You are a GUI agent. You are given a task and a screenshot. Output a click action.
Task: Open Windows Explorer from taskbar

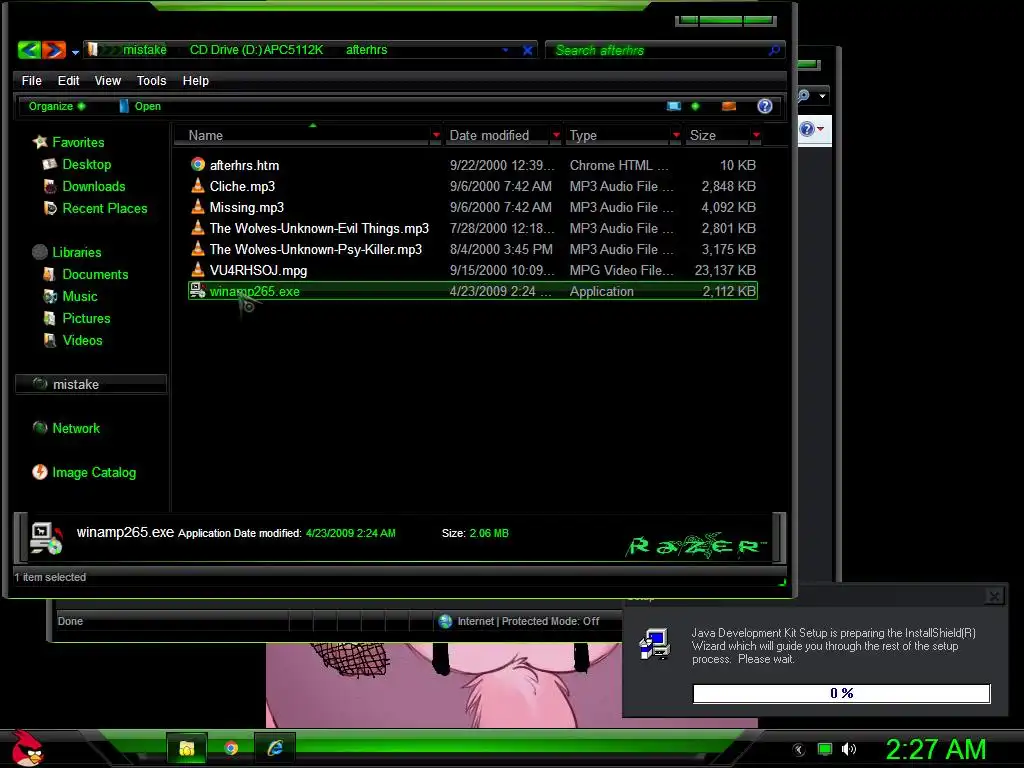pyautogui.click(x=187, y=748)
